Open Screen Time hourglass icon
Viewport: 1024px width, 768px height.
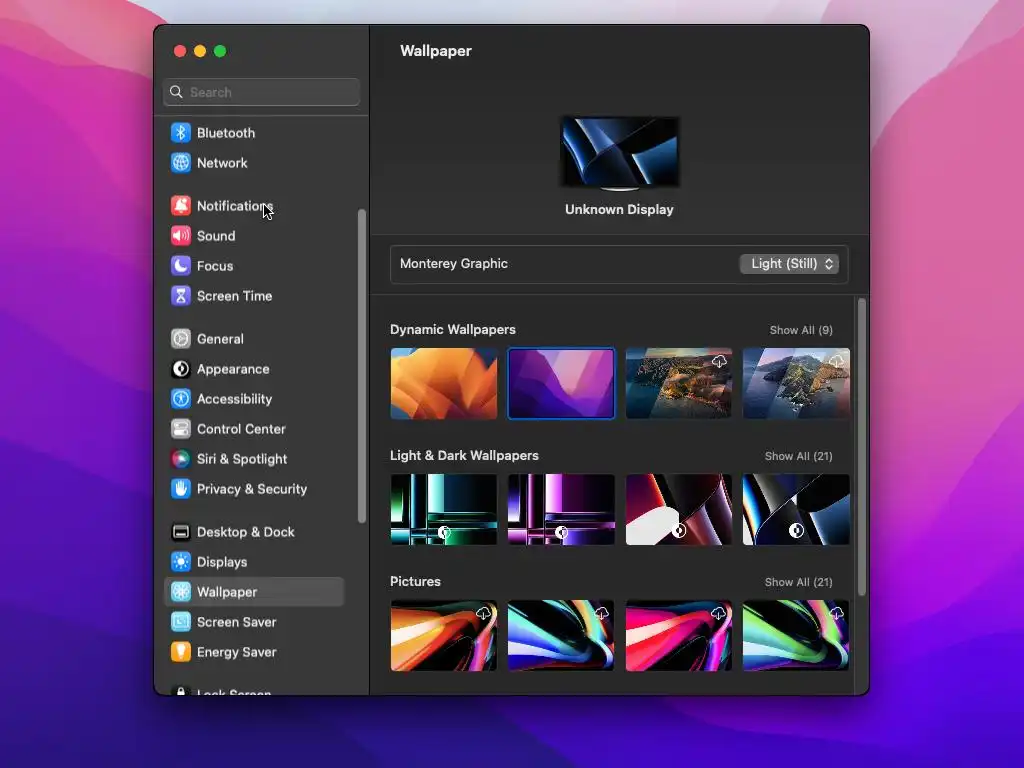181,296
